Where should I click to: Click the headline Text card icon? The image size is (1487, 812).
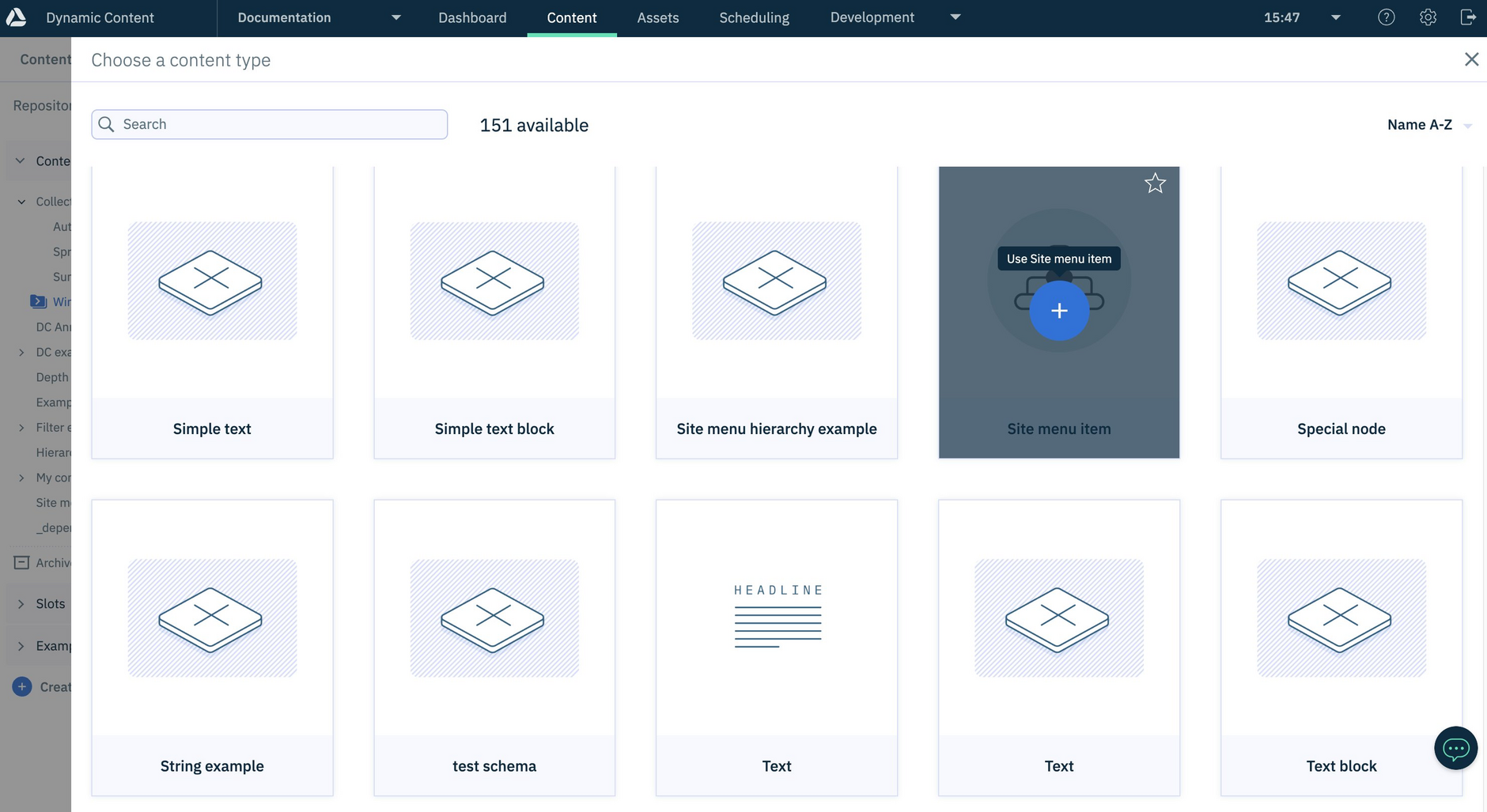pos(778,617)
